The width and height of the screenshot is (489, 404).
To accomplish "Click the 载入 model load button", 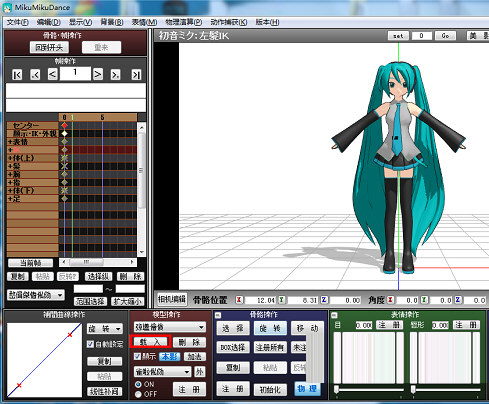I will point(150,342).
